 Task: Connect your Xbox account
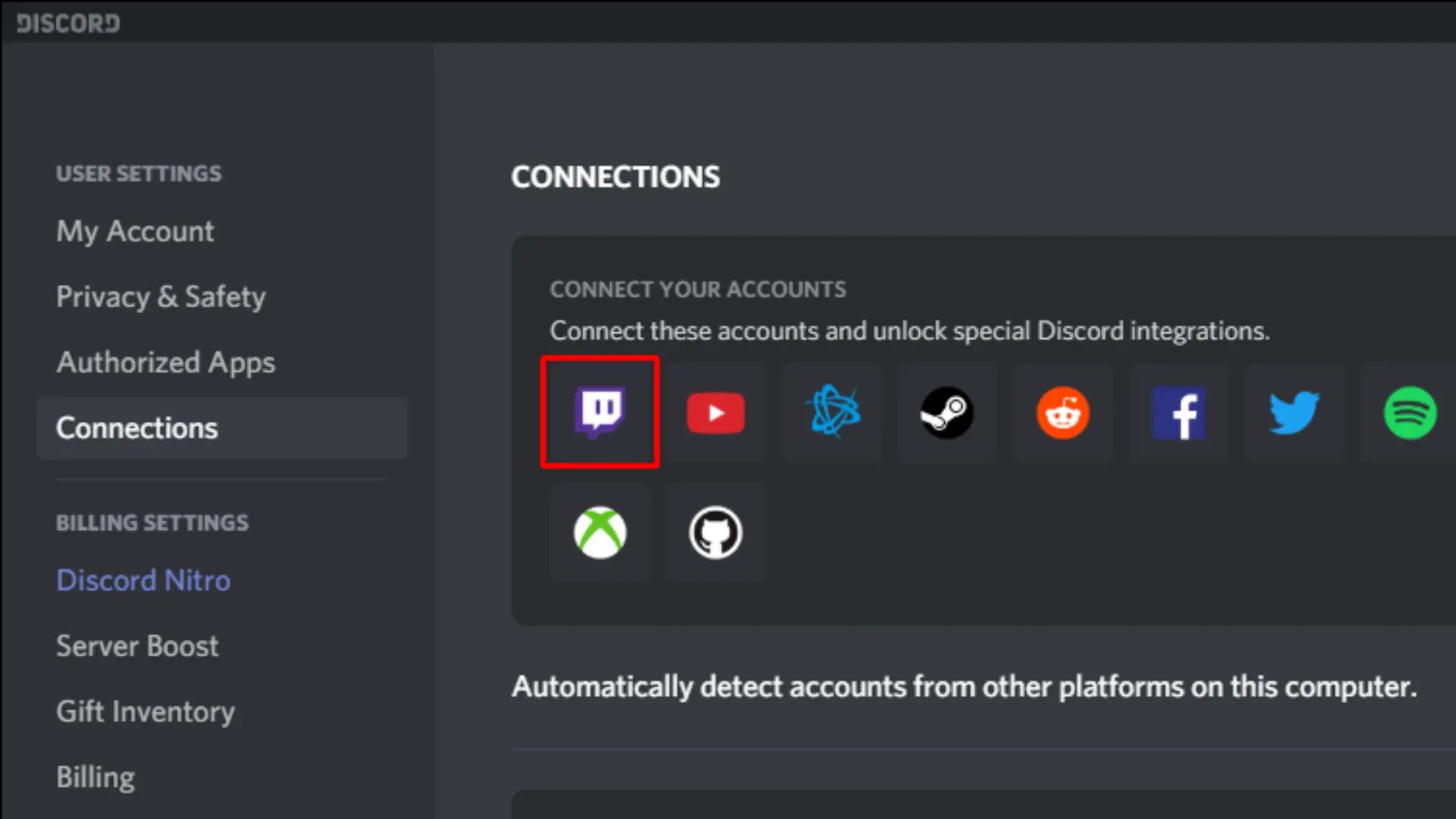point(599,532)
